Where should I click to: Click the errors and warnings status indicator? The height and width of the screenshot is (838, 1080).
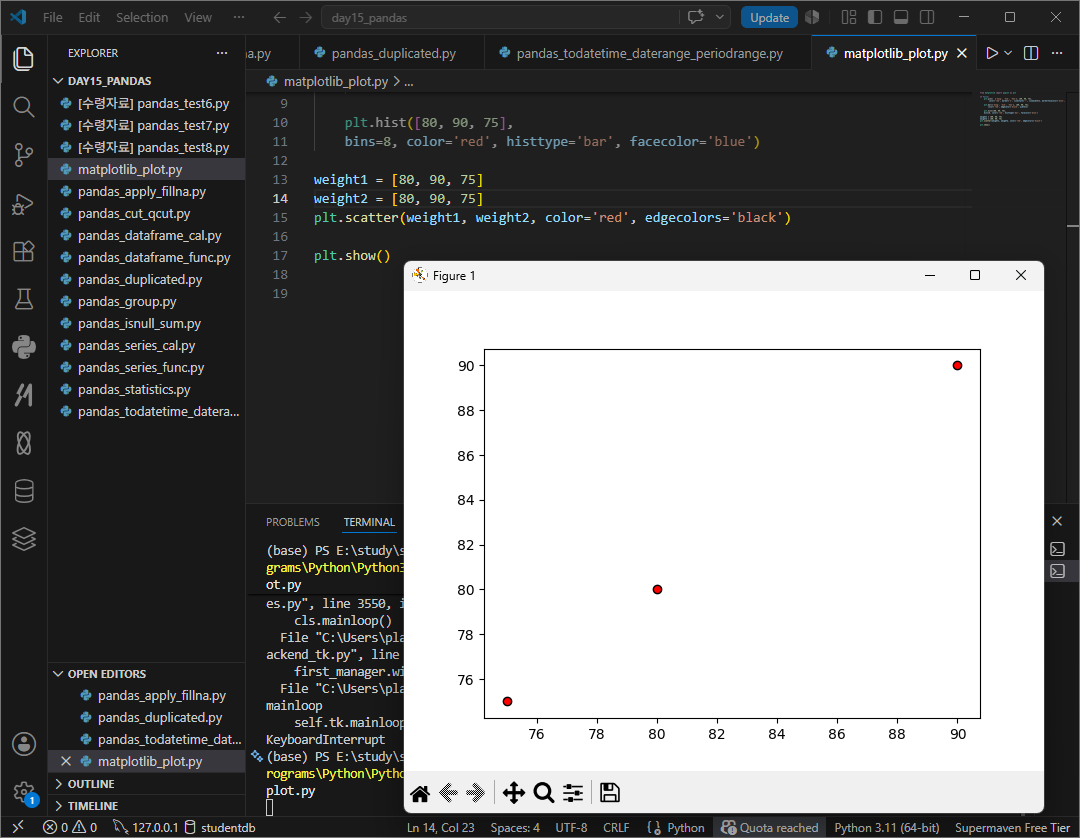pos(70,828)
